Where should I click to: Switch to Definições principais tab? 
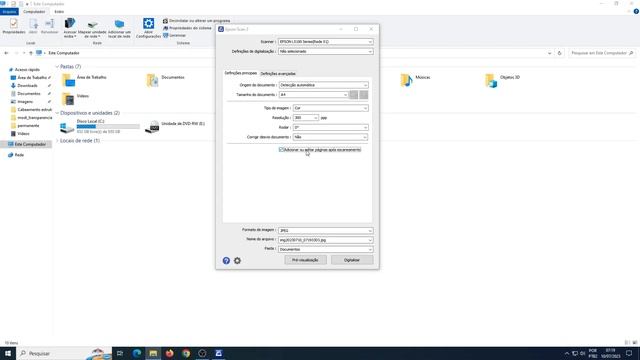pyautogui.click(x=240, y=73)
